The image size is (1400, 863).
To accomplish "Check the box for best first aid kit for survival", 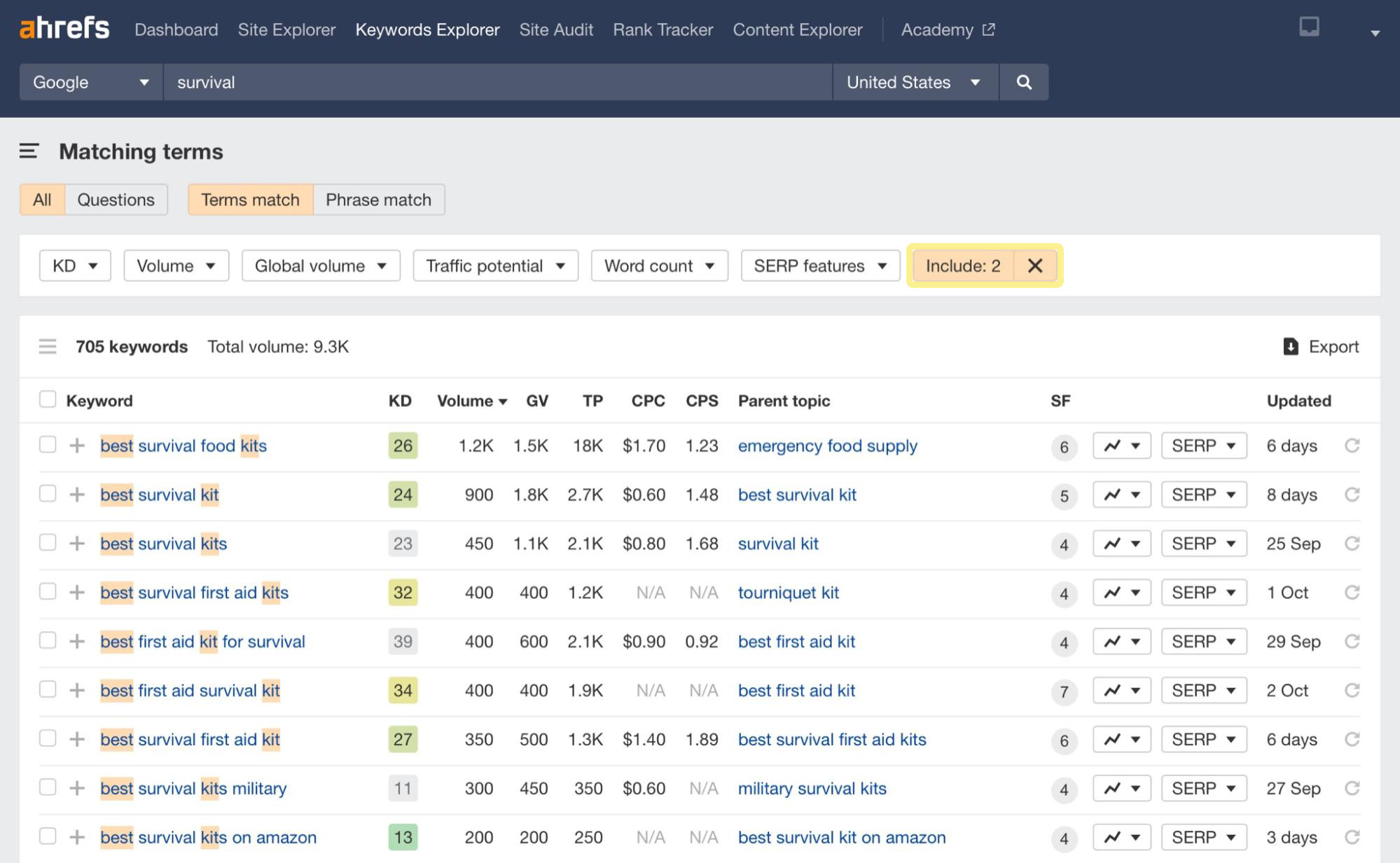I will (48, 640).
